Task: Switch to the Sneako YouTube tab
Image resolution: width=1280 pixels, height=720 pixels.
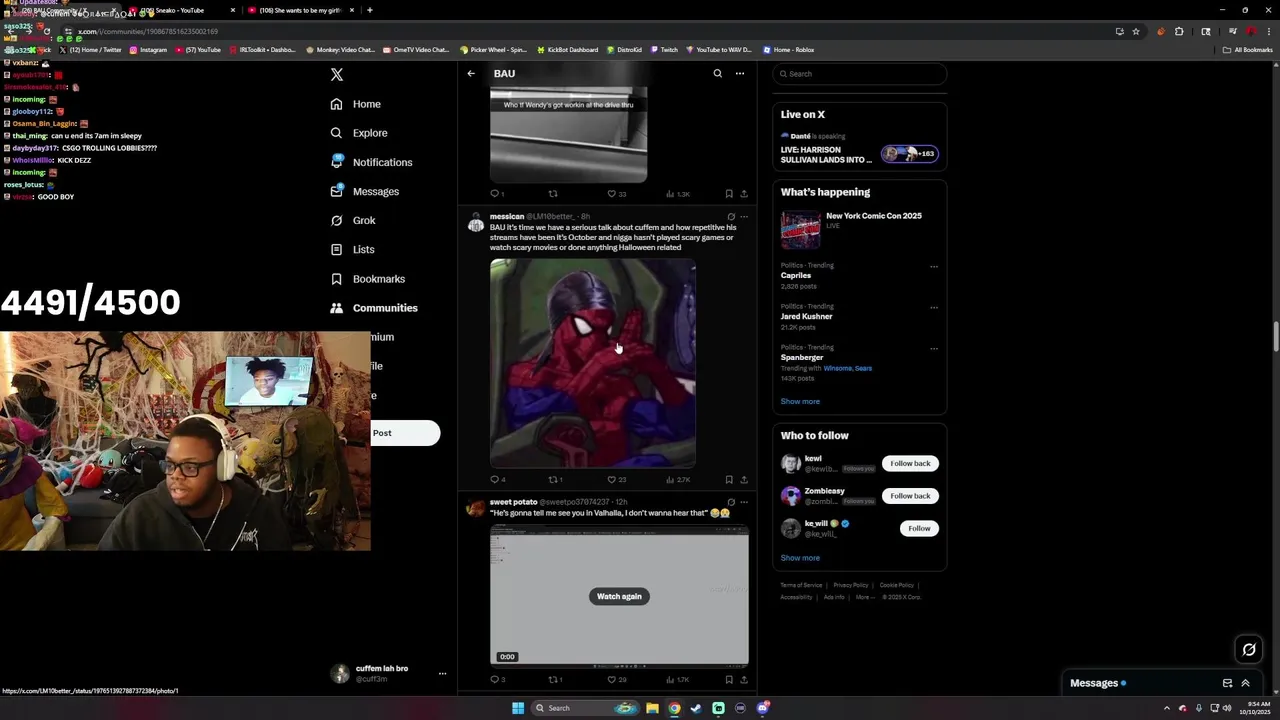Action: click(x=180, y=10)
